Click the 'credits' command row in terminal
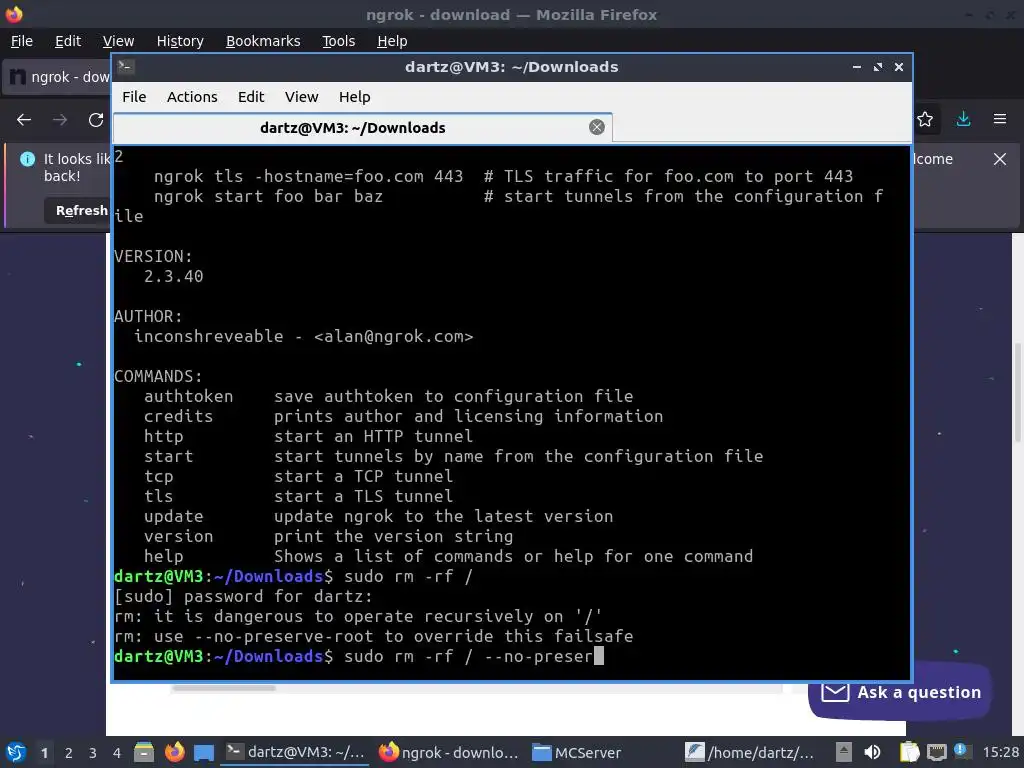The width and height of the screenshot is (1024, 768). pos(404,417)
